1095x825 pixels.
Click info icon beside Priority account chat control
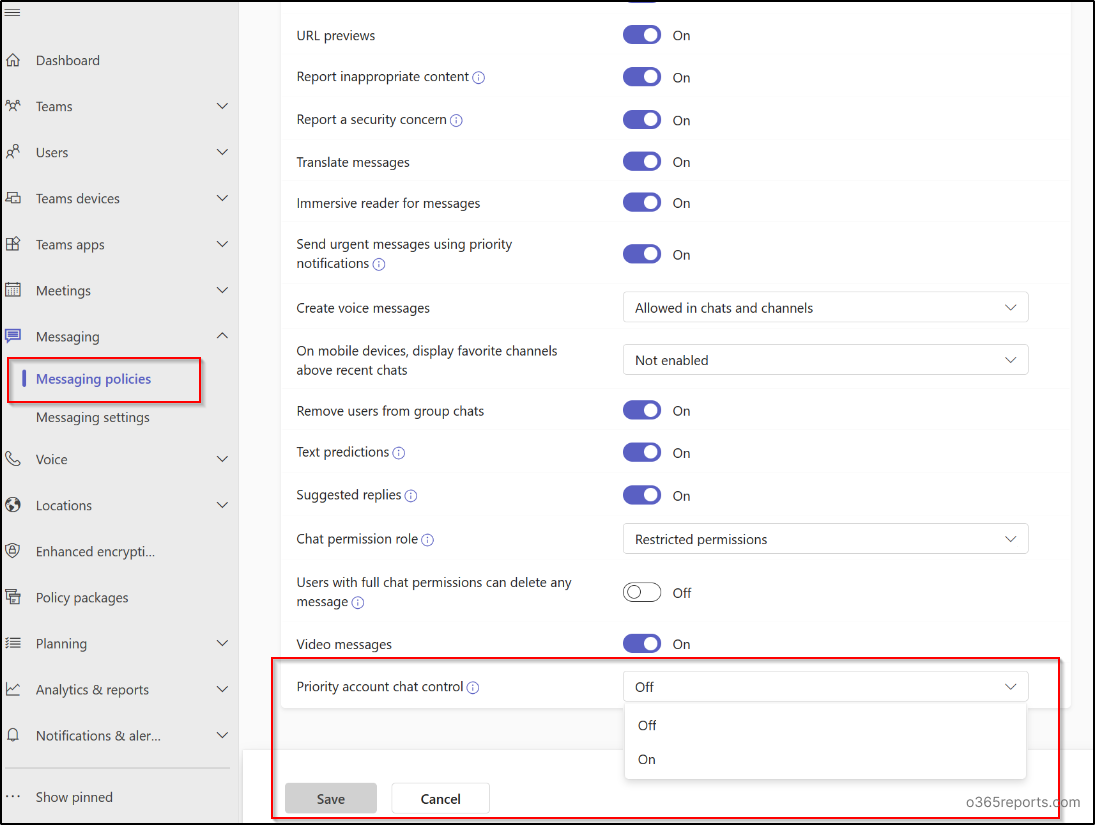tap(473, 687)
